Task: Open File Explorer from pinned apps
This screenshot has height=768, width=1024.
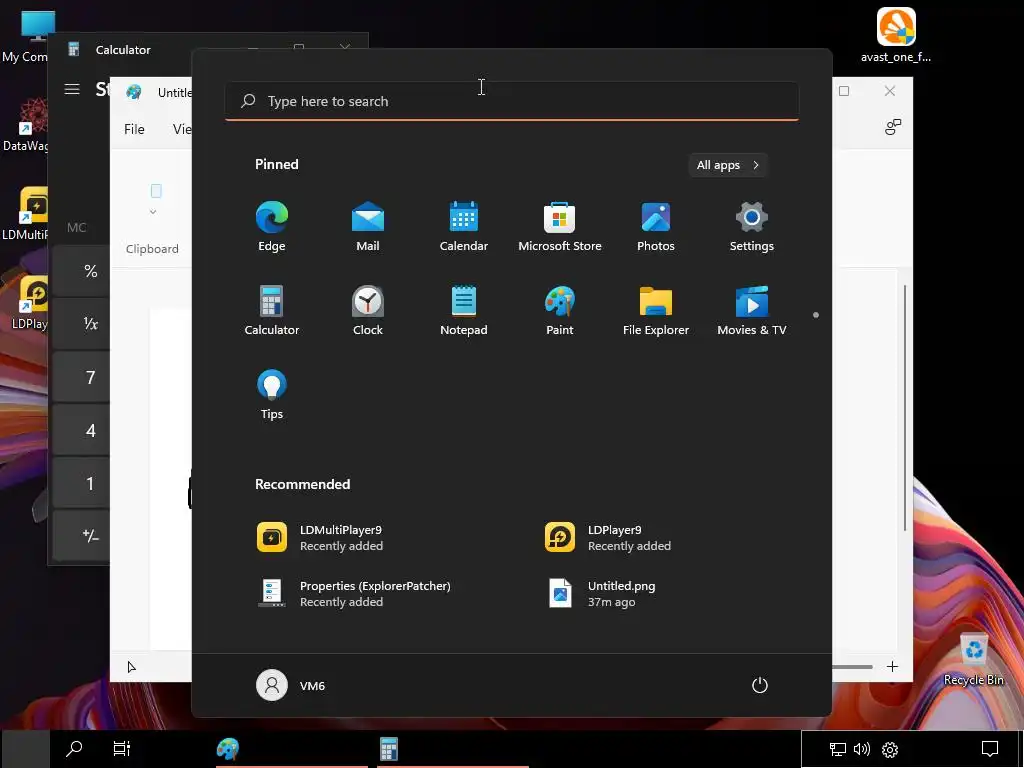Action: pos(656,311)
